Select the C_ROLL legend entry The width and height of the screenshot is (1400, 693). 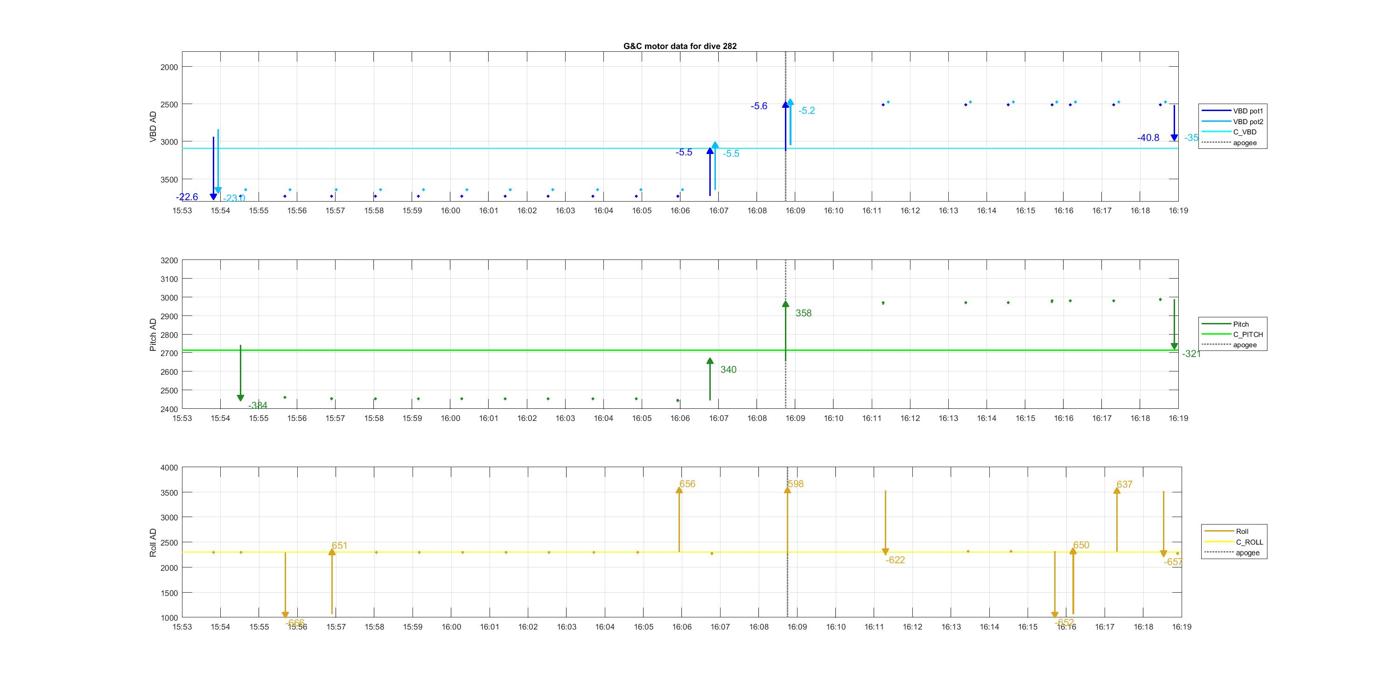pos(1234,542)
